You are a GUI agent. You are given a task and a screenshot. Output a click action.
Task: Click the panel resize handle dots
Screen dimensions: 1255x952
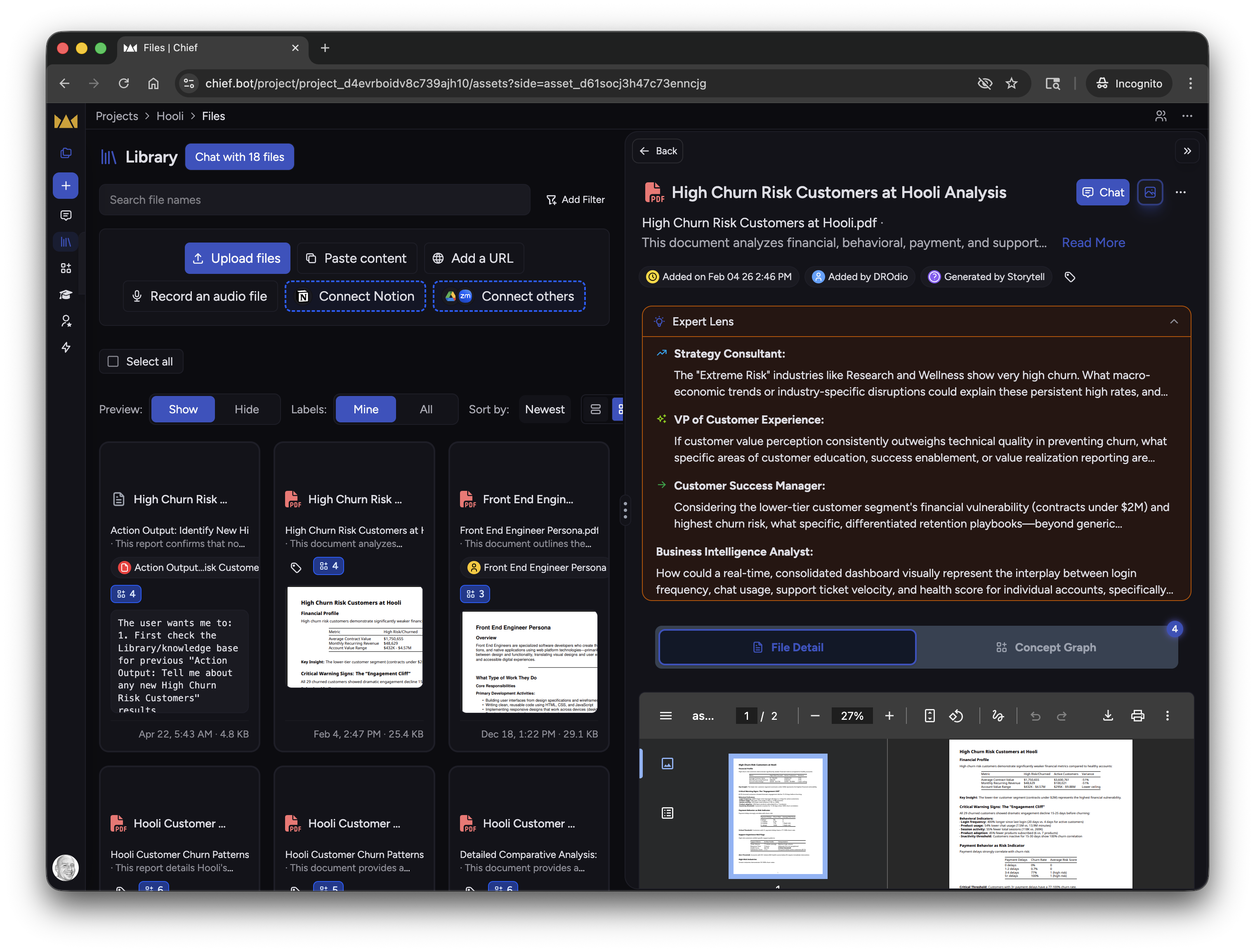point(625,509)
